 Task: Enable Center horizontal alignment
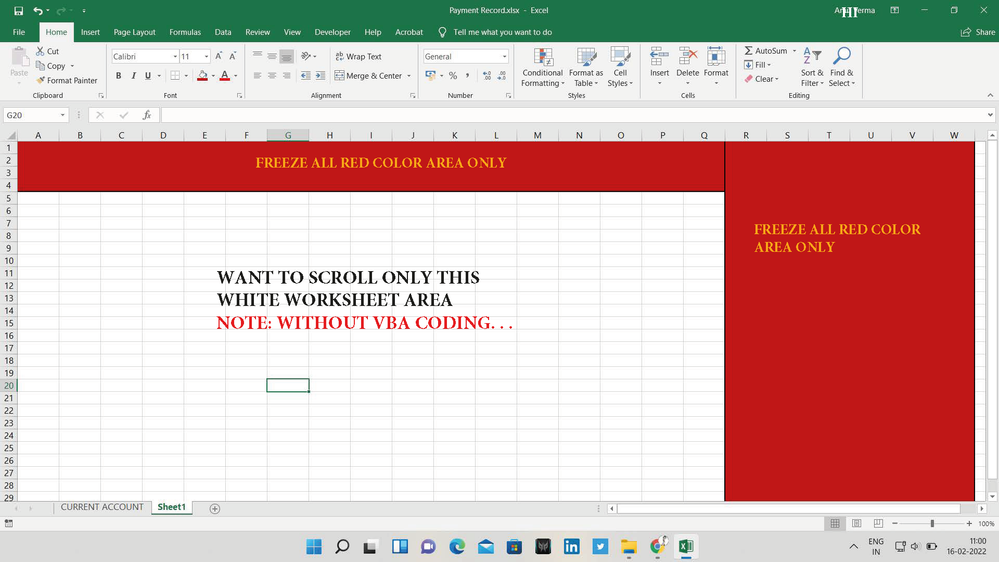click(272, 75)
